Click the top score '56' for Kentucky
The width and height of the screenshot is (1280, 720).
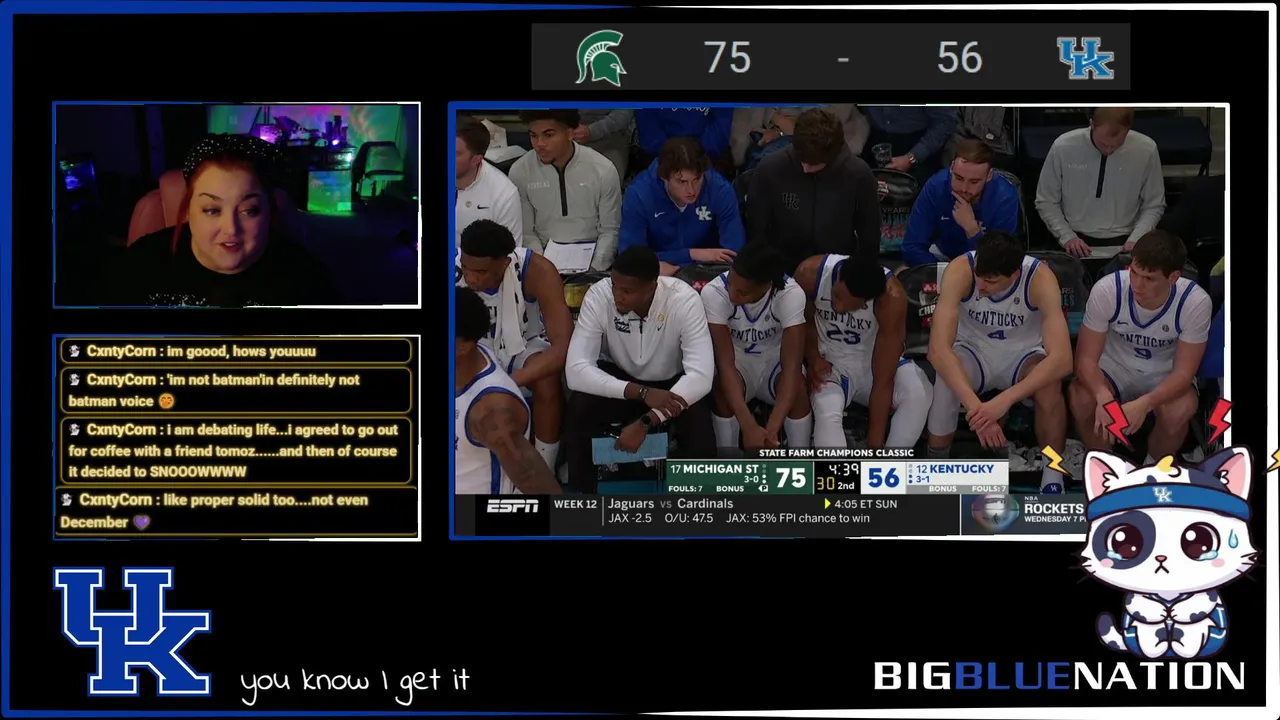coord(959,58)
